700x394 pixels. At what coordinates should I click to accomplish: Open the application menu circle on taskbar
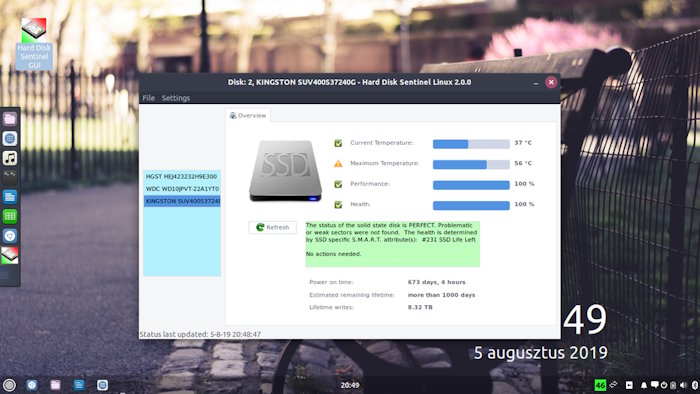[9, 385]
